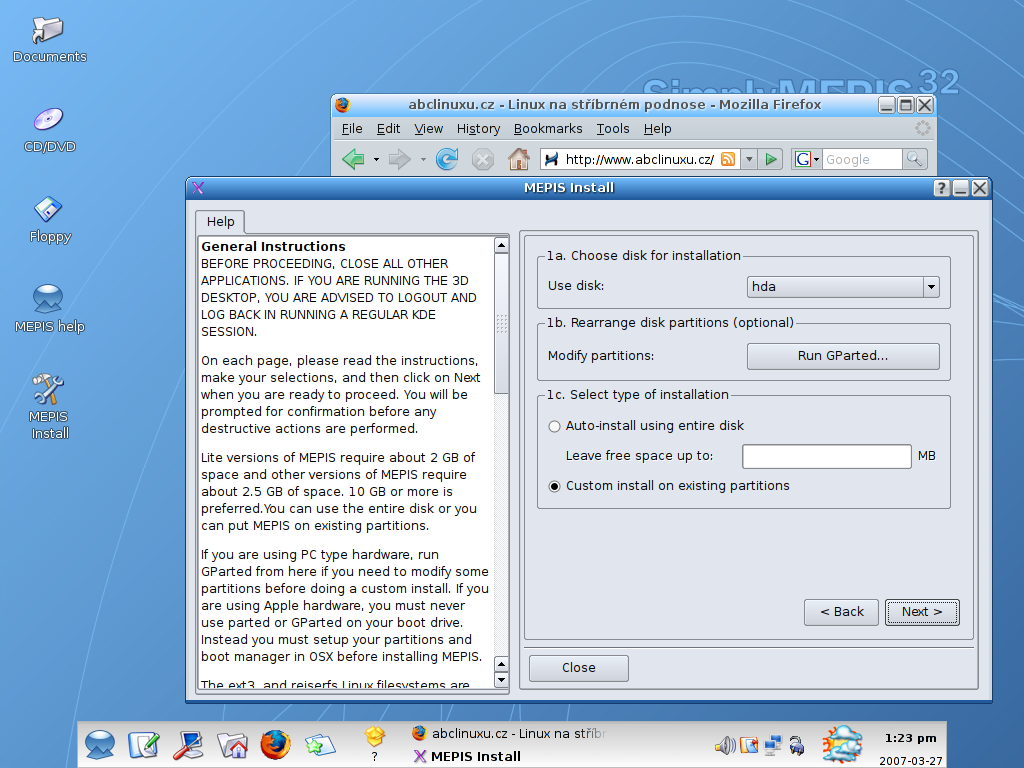Click the Run GParted button
This screenshot has height=768, width=1024.
click(x=843, y=356)
